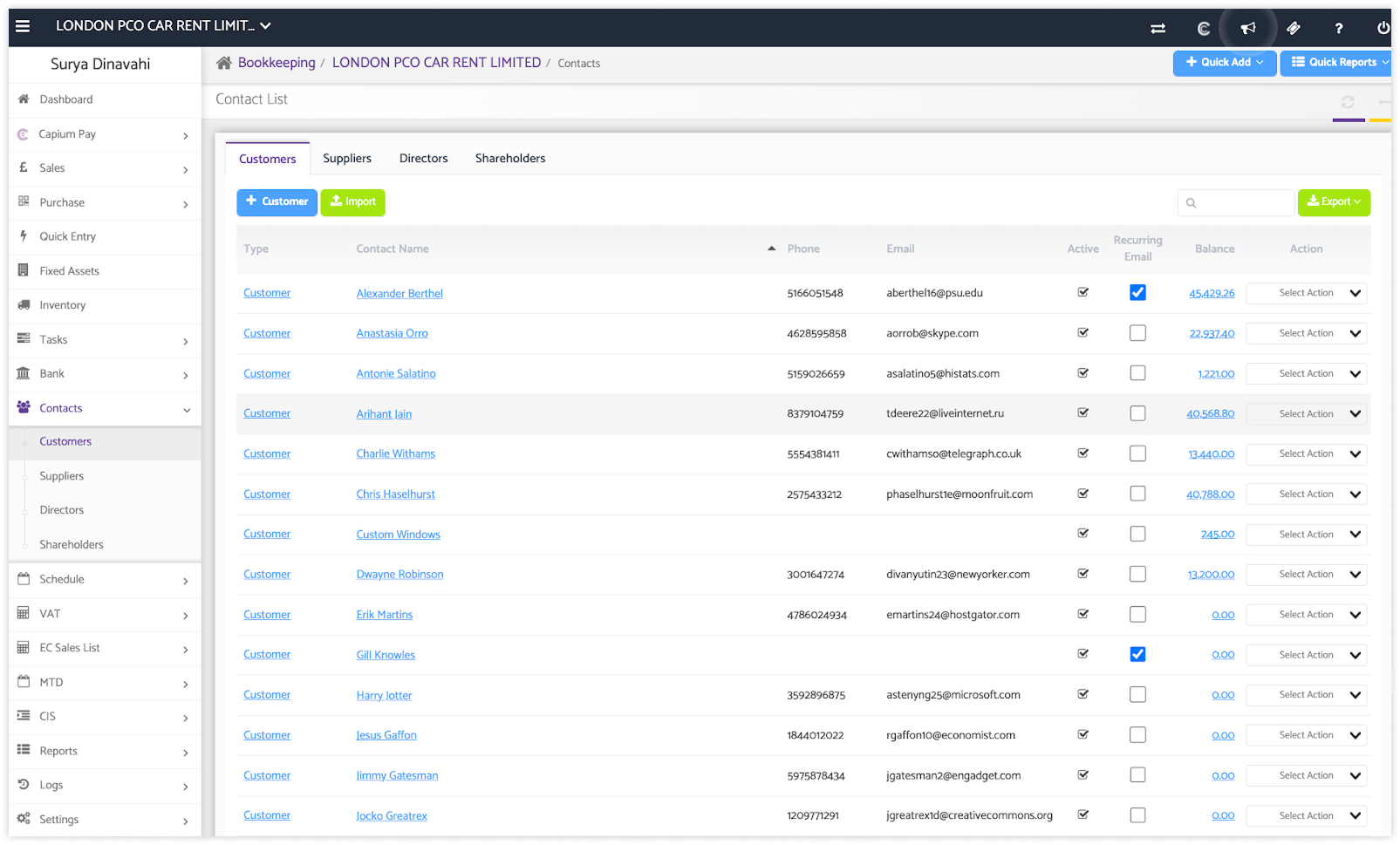This screenshot has height=845, width=1400.
Task: Open contact Harry Jotter
Action: pyautogui.click(x=384, y=696)
